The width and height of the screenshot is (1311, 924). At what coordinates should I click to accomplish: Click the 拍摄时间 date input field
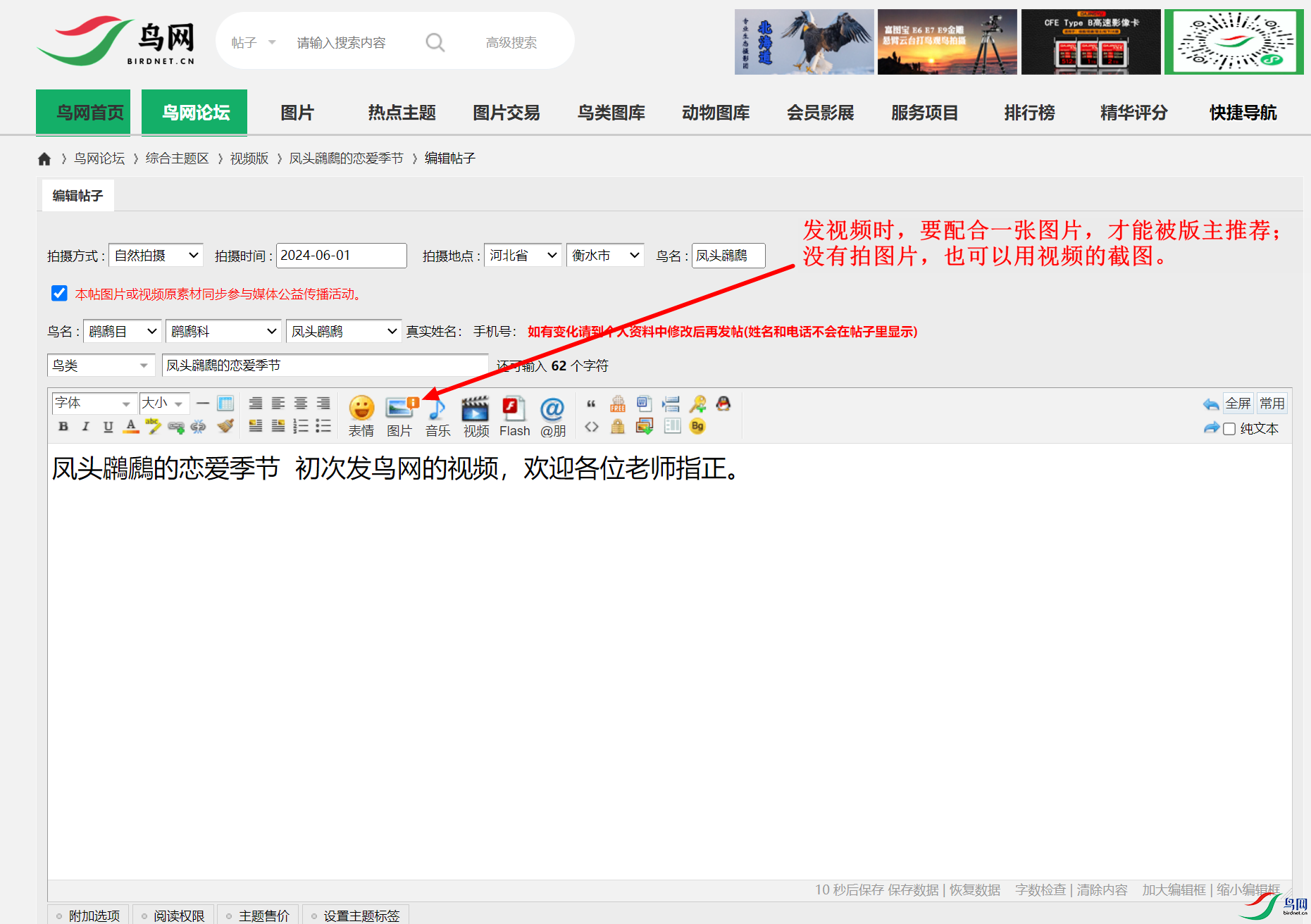(x=341, y=256)
